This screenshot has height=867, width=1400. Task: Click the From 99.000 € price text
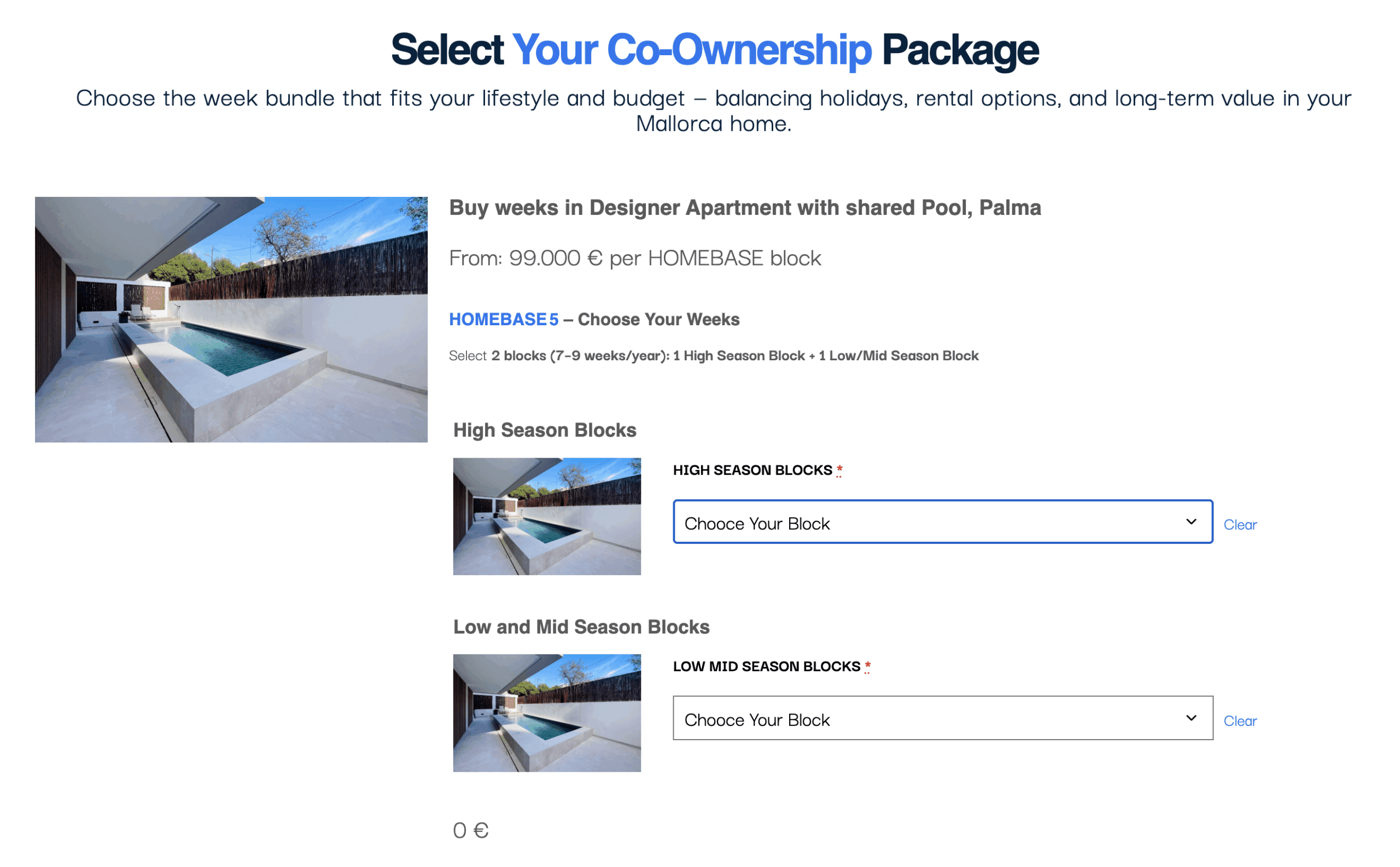(x=635, y=257)
